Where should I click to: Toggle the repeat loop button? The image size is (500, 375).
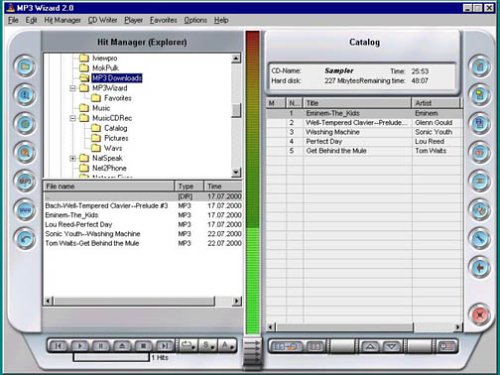click(188, 346)
